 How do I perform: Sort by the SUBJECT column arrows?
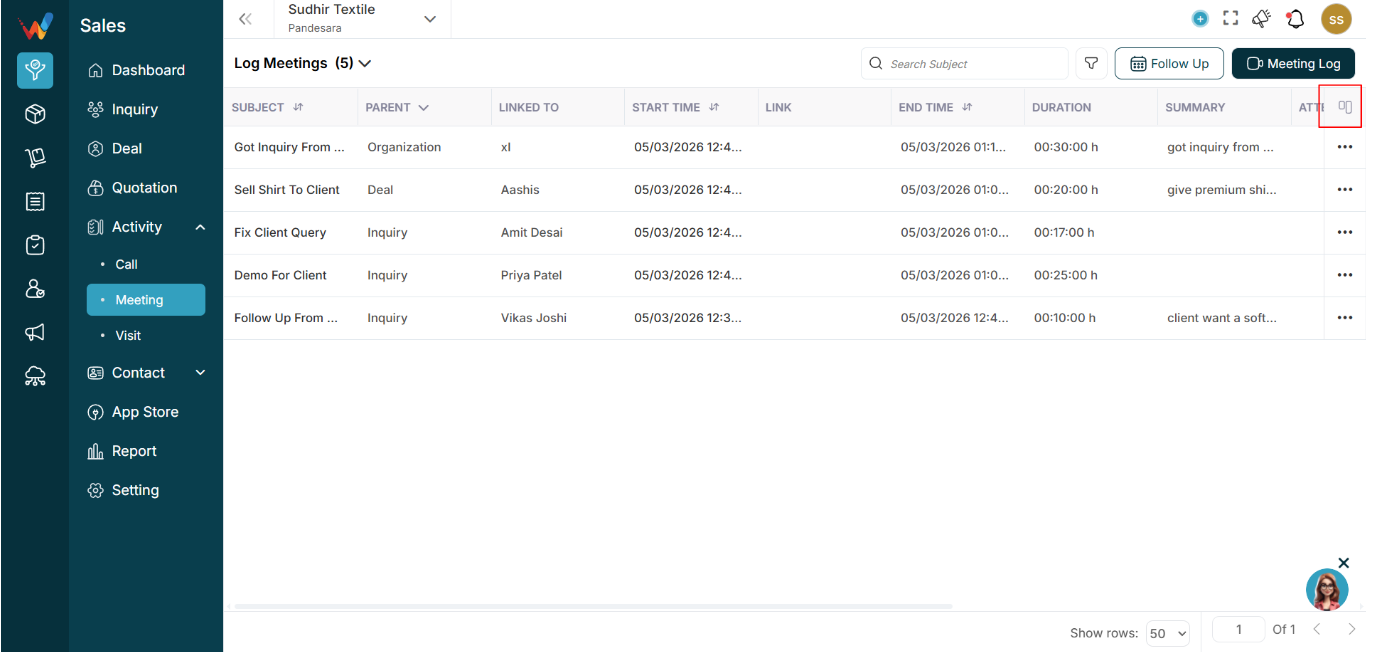[298, 107]
